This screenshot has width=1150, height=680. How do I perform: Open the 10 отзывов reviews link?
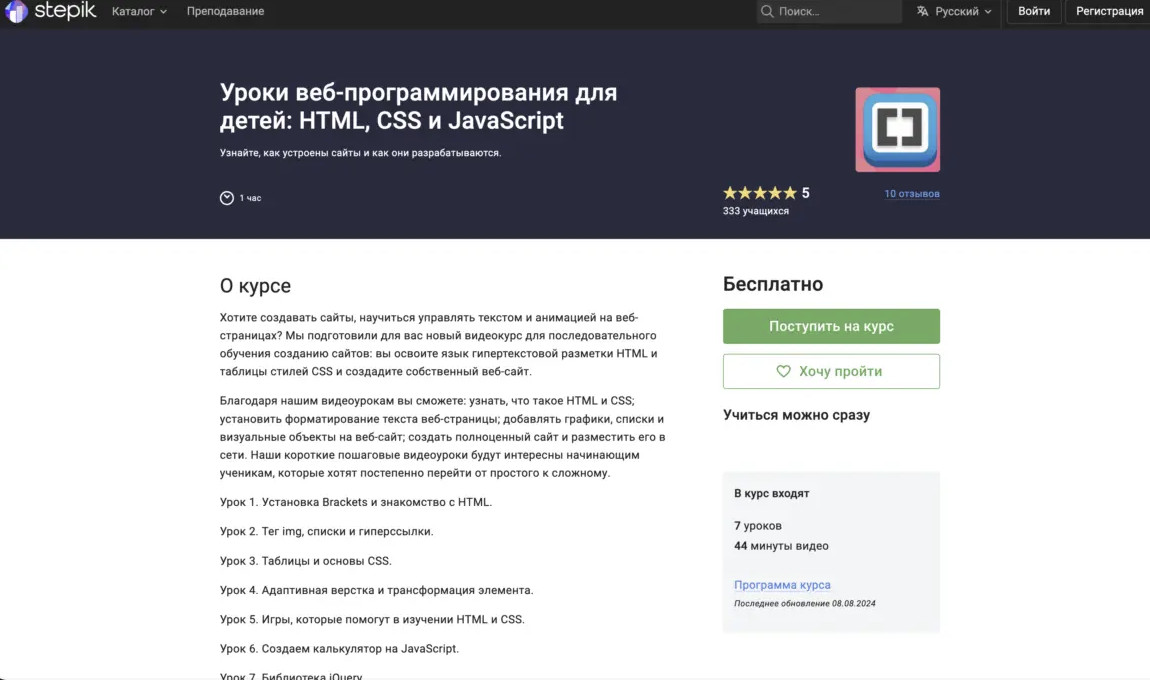pos(911,194)
